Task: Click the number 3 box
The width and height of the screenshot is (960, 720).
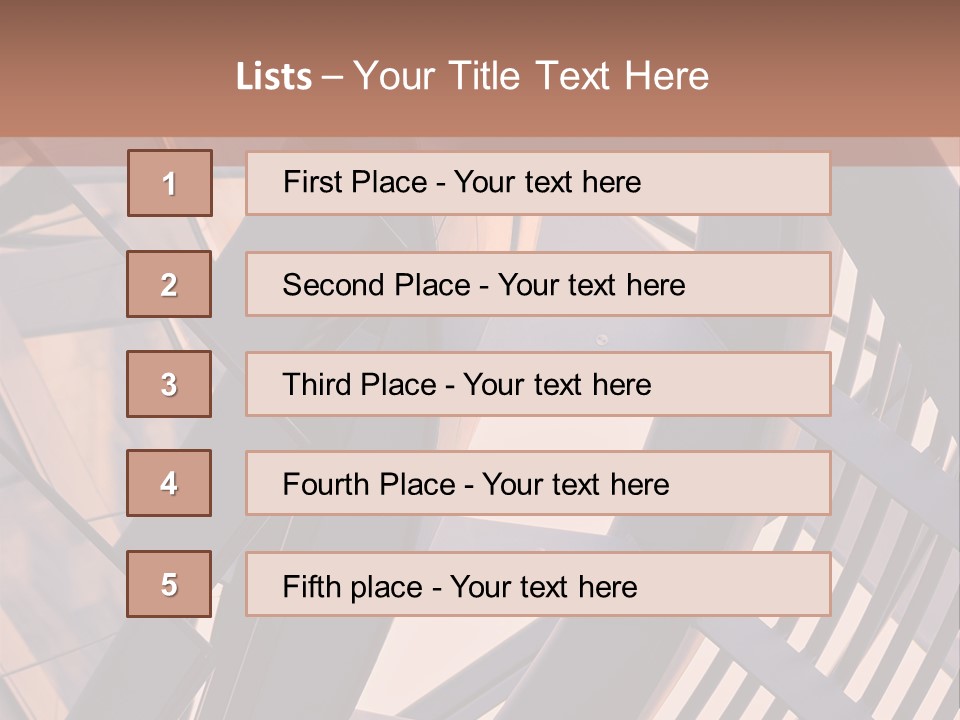Action: click(x=169, y=384)
